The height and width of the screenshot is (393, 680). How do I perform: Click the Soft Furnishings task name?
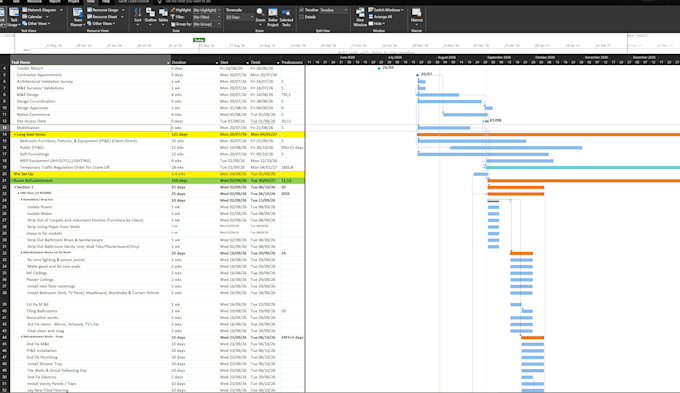34,154
